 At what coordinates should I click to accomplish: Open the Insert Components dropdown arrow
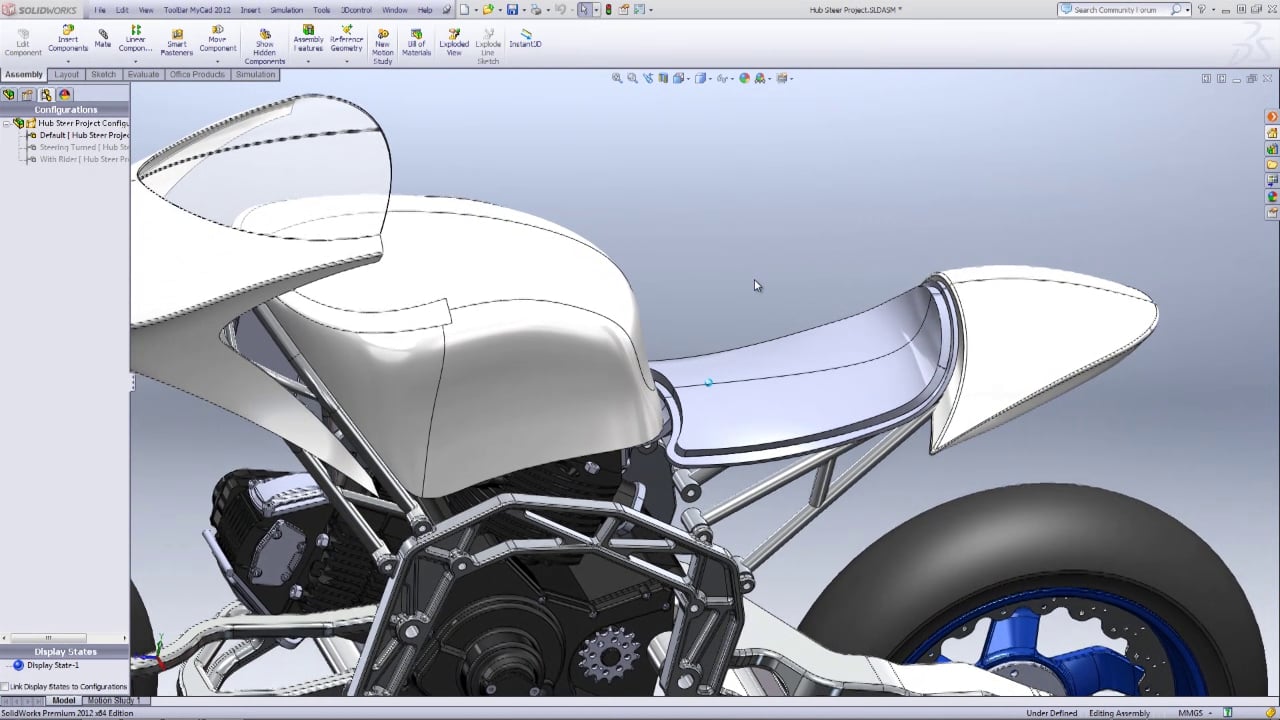[x=68, y=62]
